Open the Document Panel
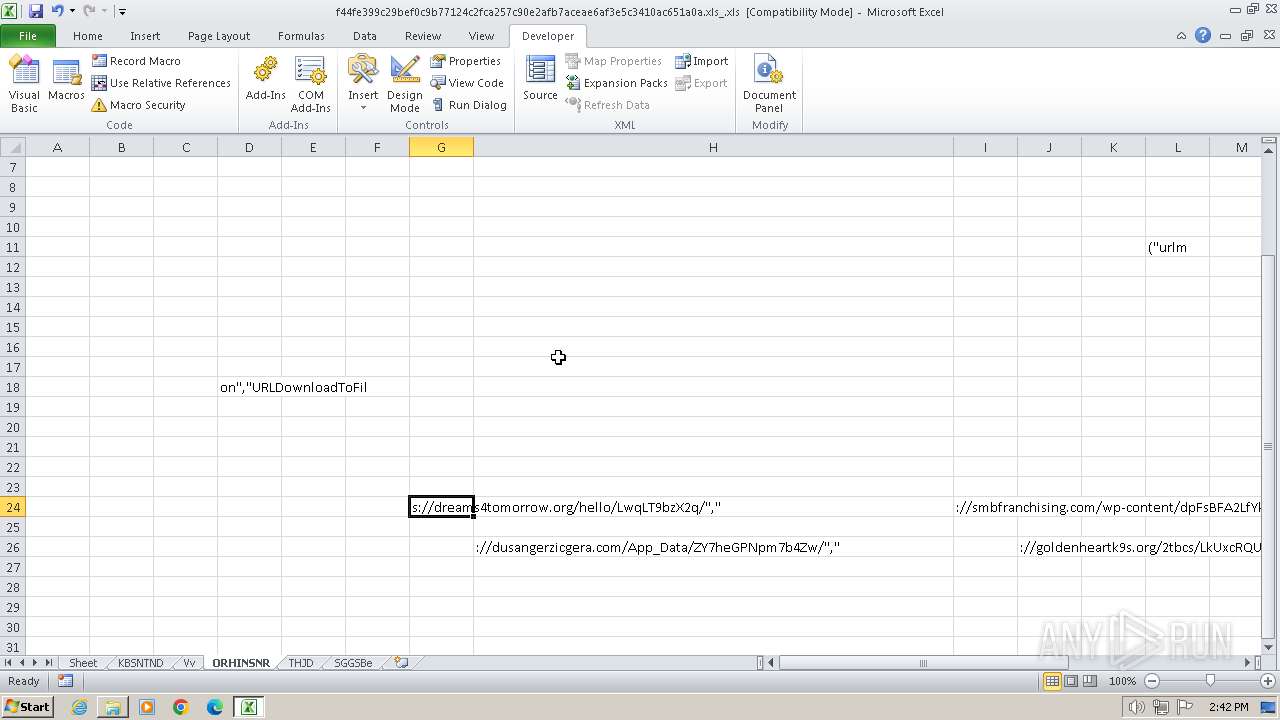The image size is (1280, 720). coord(769,84)
